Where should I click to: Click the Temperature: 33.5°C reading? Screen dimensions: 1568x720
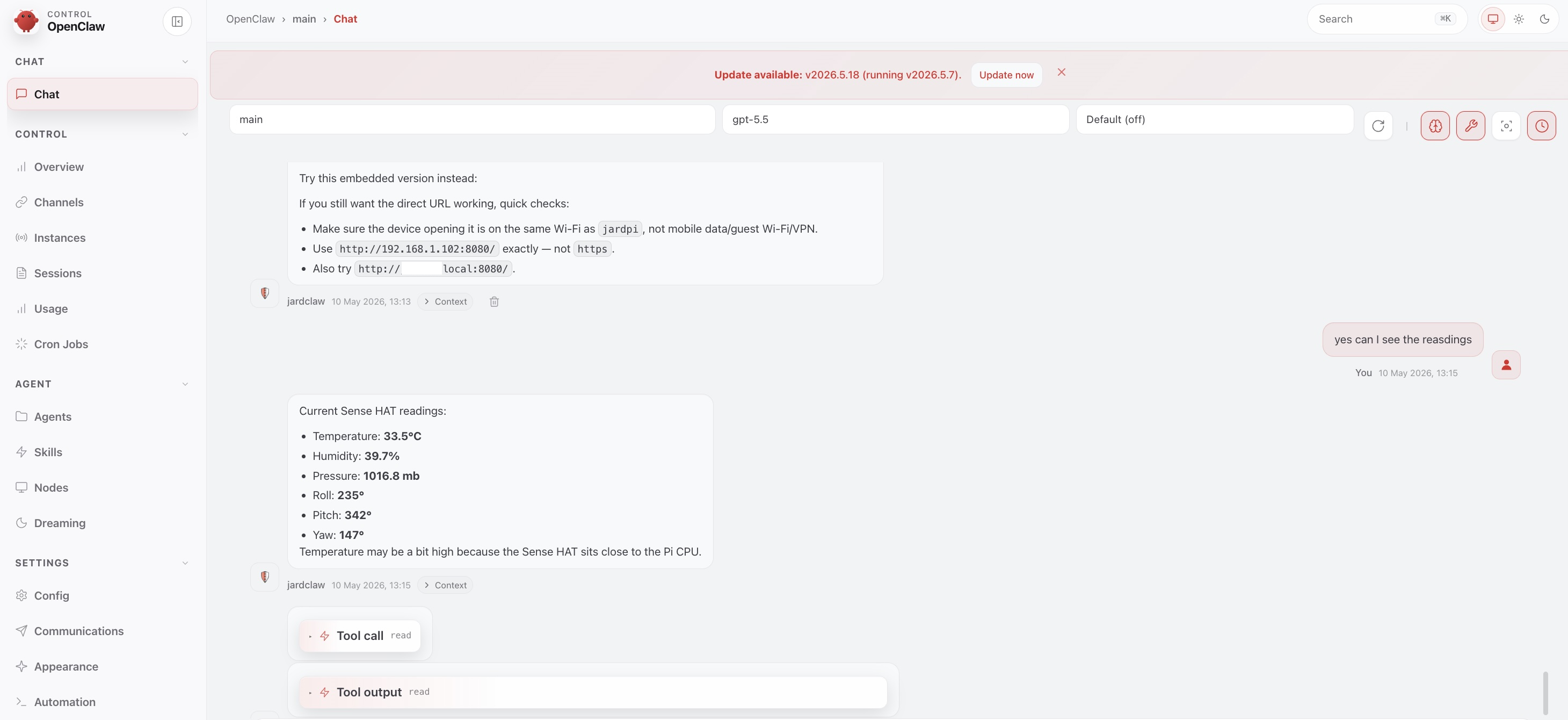click(x=367, y=436)
